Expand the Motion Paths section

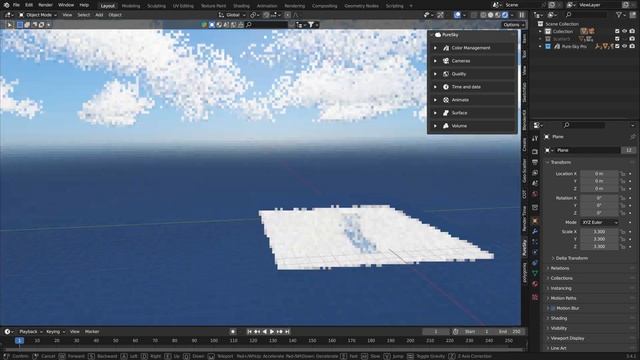tap(563, 298)
